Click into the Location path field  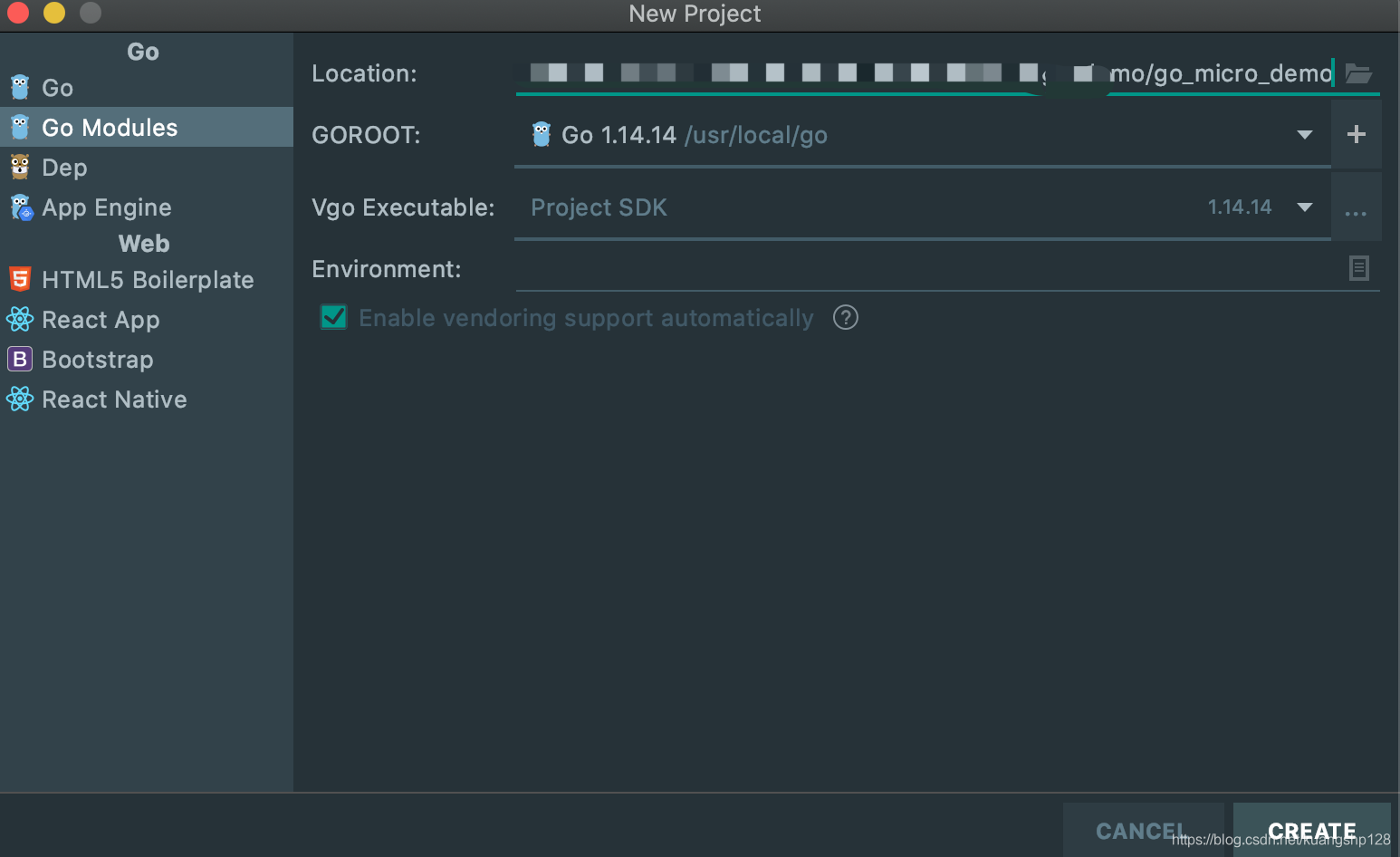(x=927, y=72)
